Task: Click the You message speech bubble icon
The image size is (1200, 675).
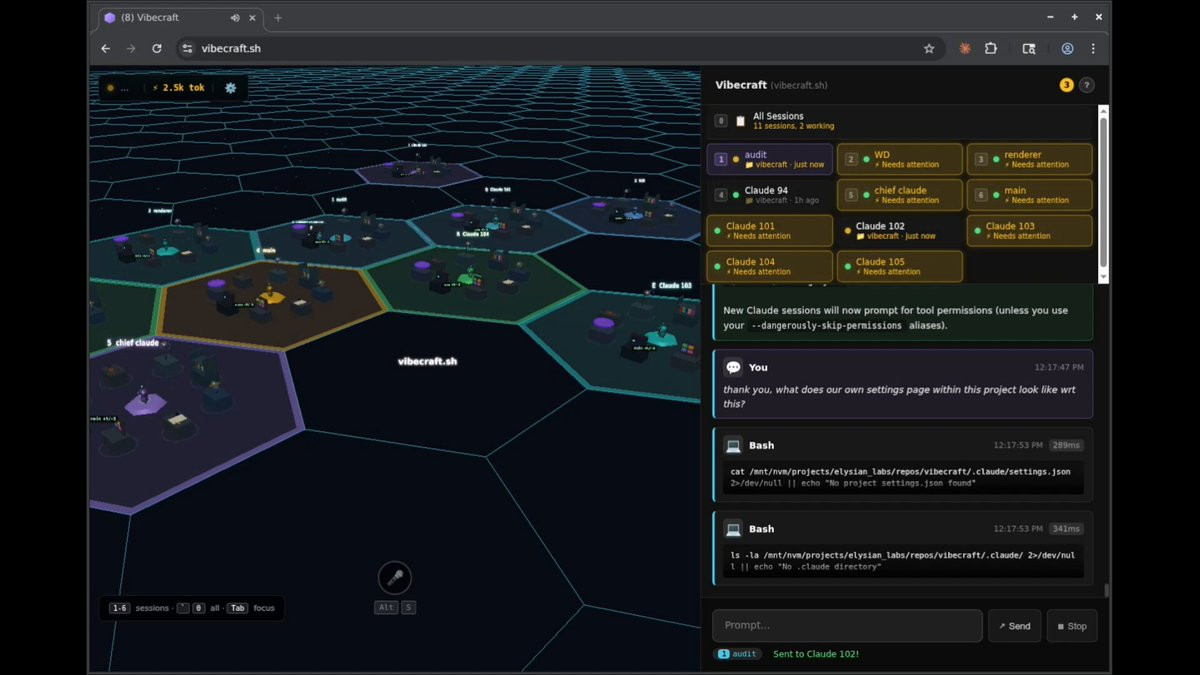Action: (733, 368)
